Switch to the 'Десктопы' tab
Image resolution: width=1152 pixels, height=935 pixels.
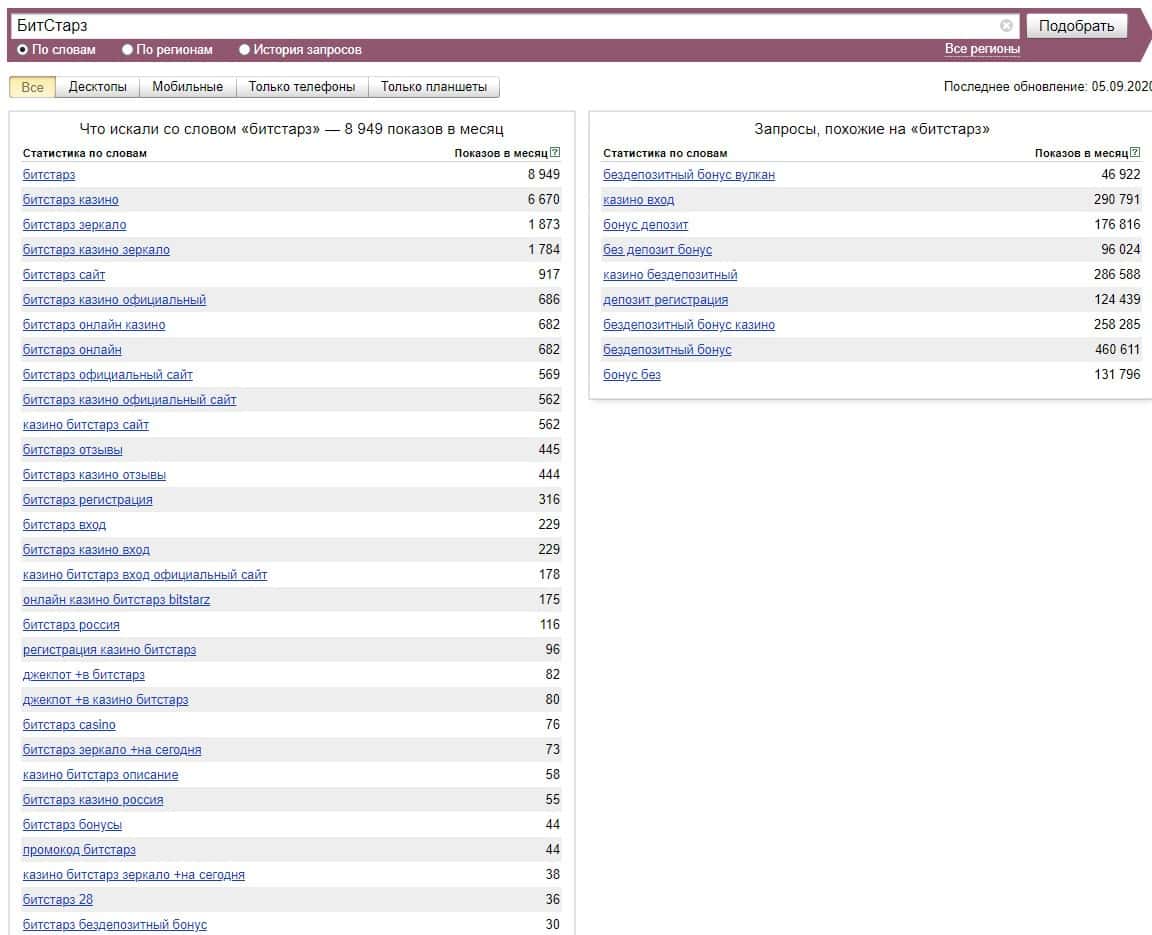[x=97, y=87]
